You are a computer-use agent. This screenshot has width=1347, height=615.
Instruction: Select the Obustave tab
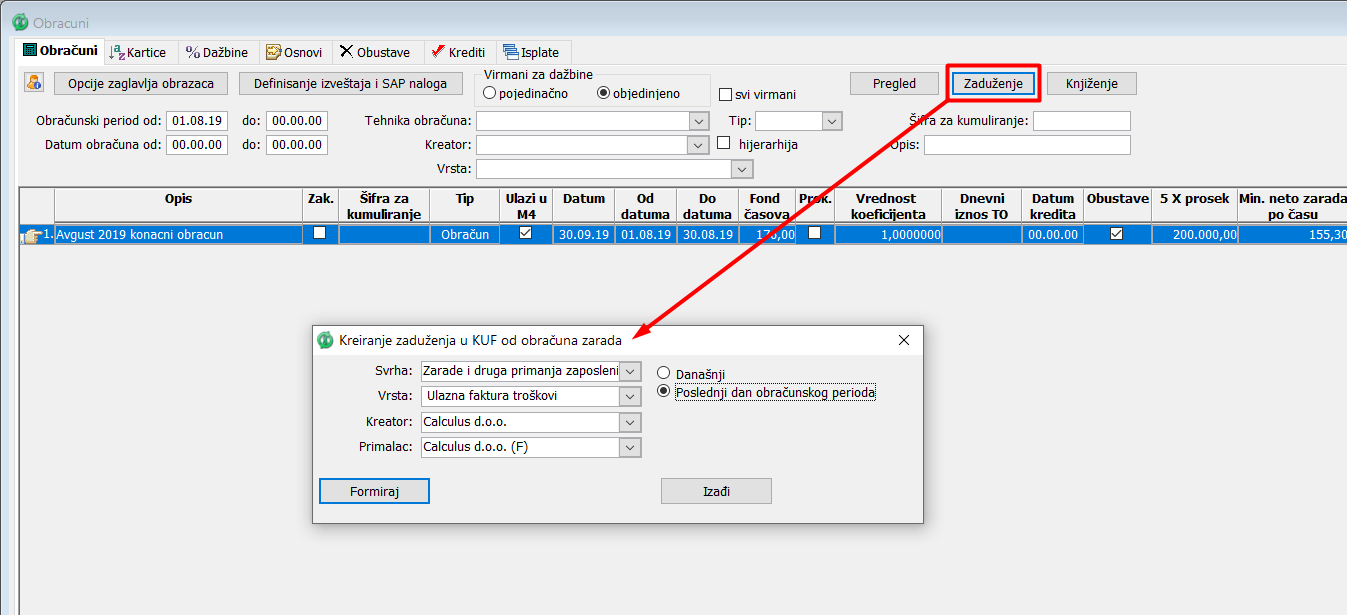tap(376, 52)
